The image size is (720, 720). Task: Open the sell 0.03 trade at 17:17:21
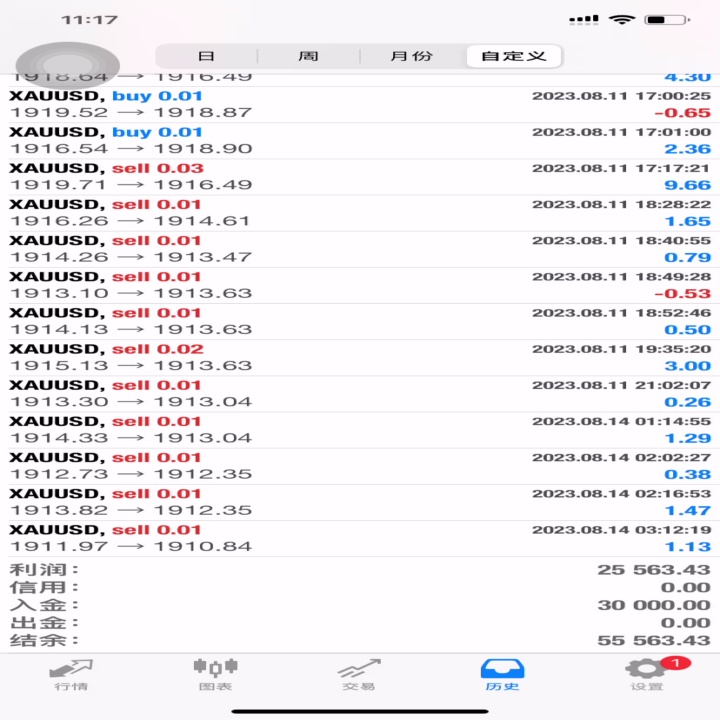360,177
